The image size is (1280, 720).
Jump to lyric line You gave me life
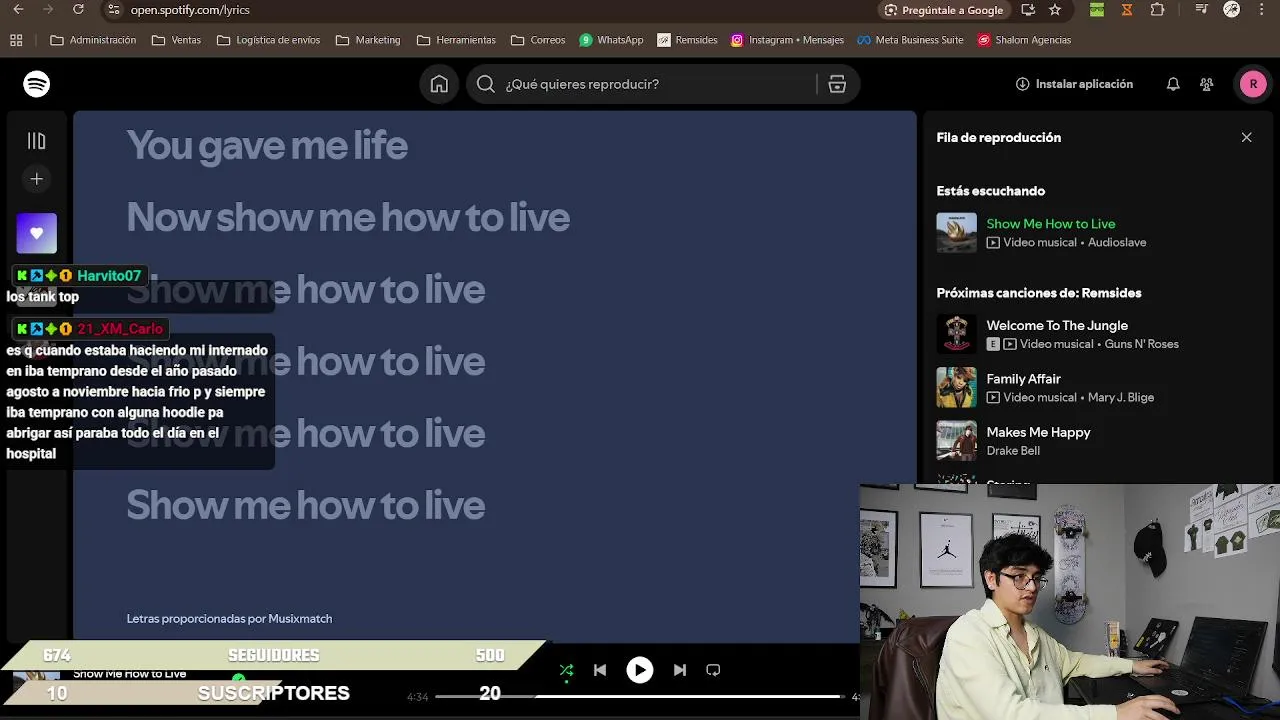(x=267, y=146)
